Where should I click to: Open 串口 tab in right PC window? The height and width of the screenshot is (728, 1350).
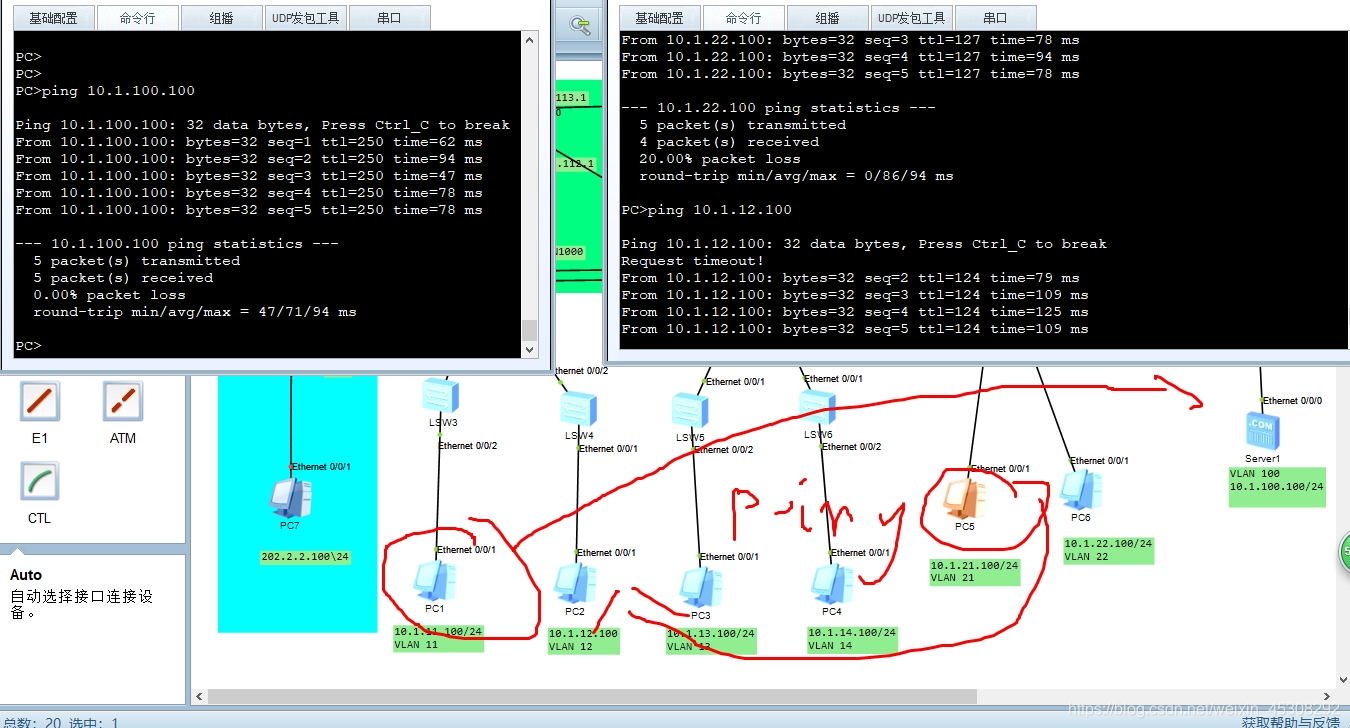(x=995, y=18)
